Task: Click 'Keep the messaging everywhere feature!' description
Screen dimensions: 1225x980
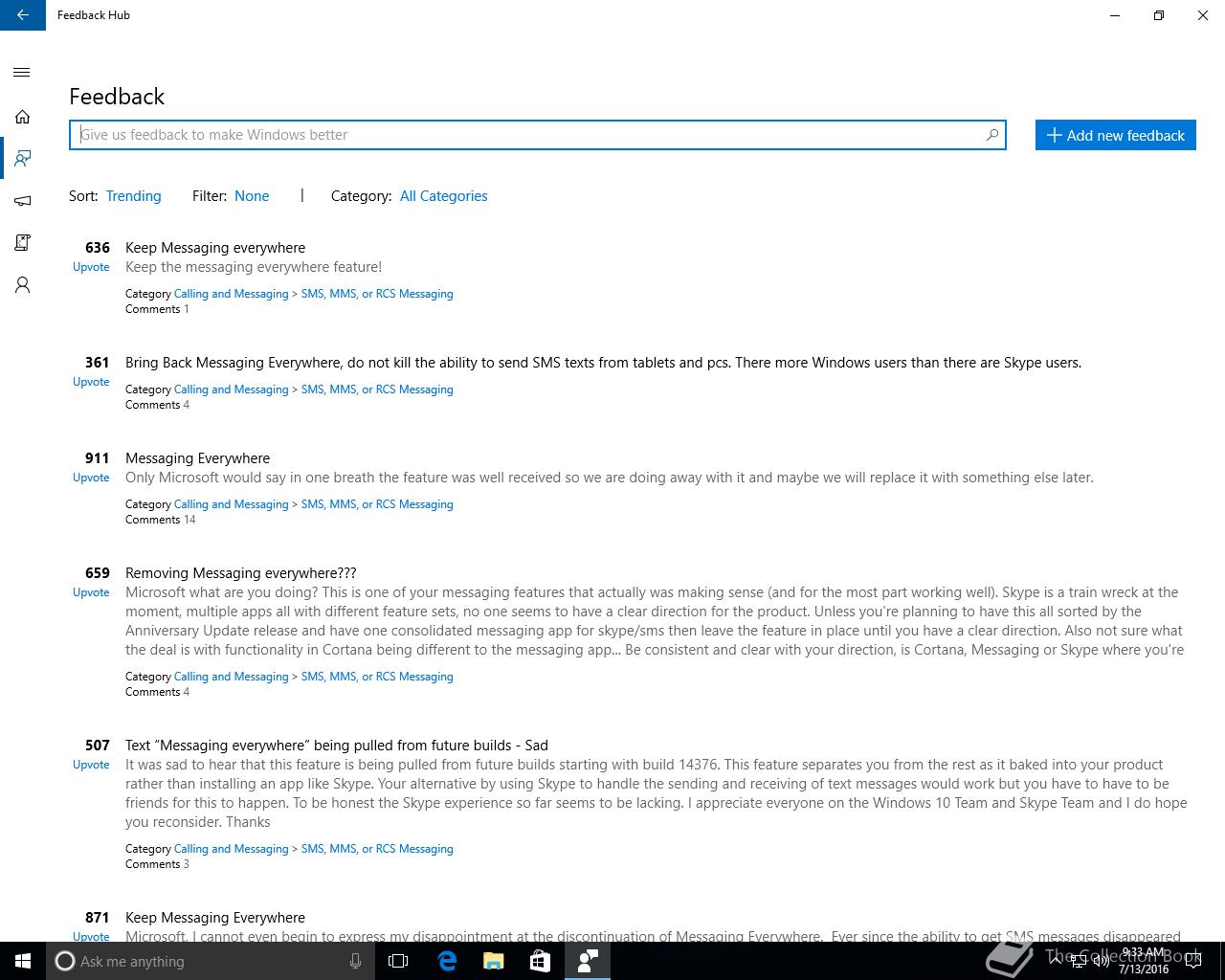Action: 254,267
